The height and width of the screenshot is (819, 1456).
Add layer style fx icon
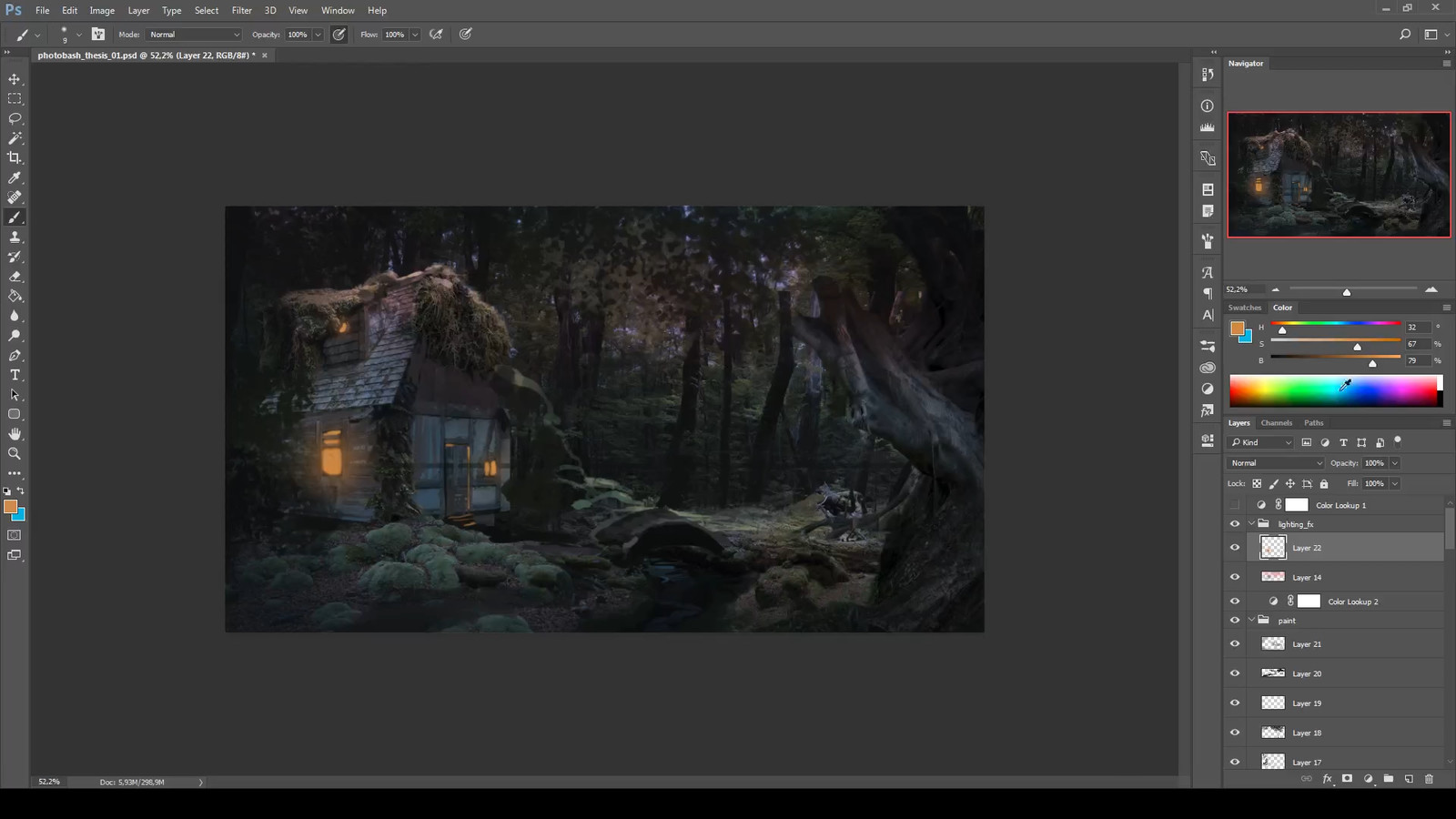click(1327, 779)
